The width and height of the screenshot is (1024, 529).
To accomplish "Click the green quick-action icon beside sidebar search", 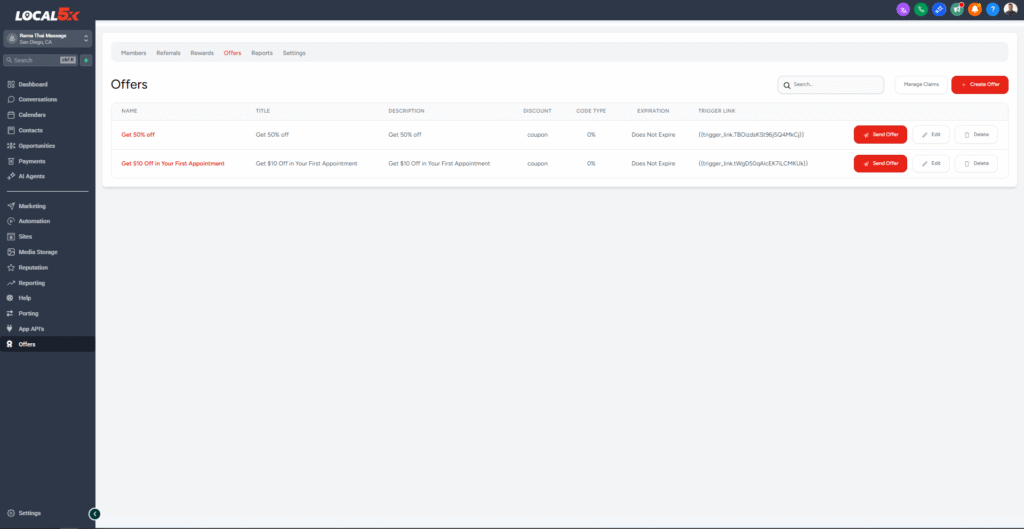I will (x=86, y=60).
